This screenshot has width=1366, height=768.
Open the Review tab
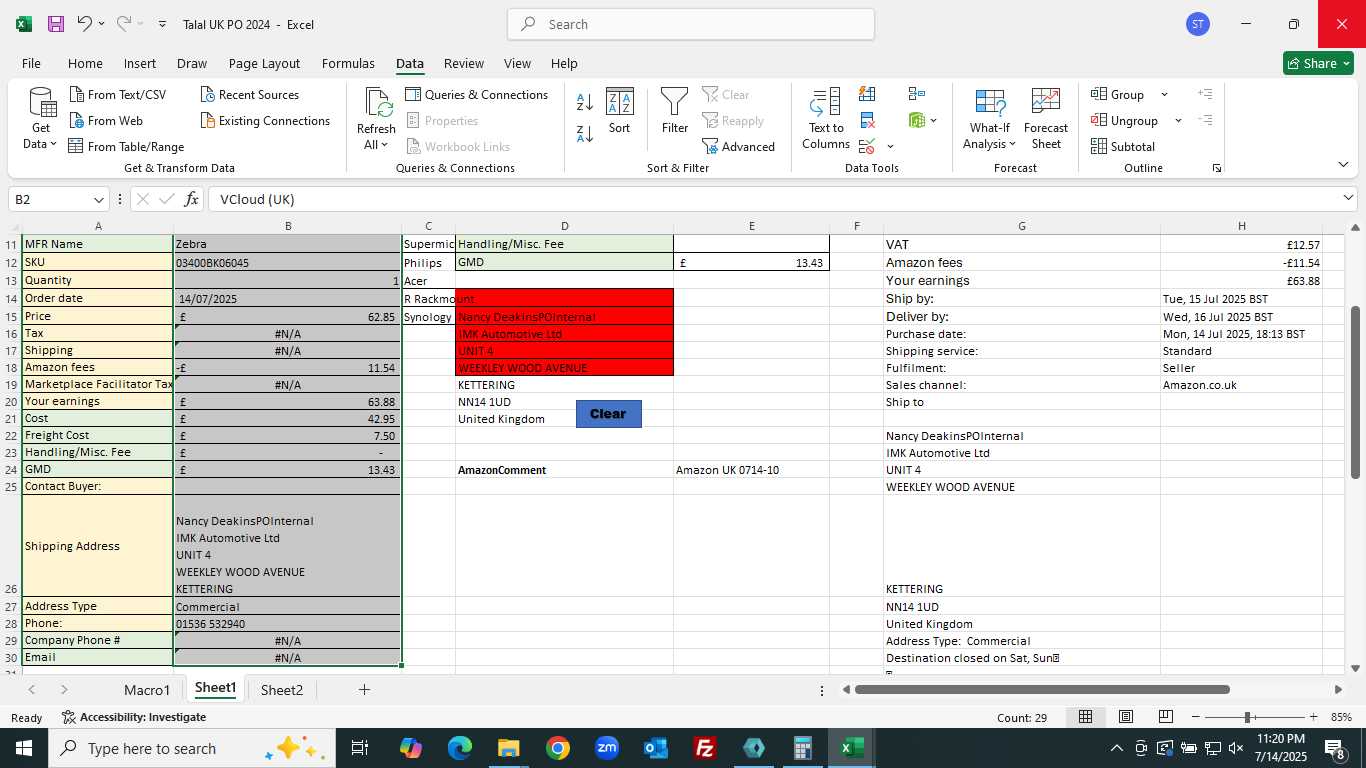click(x=463, y=63)
